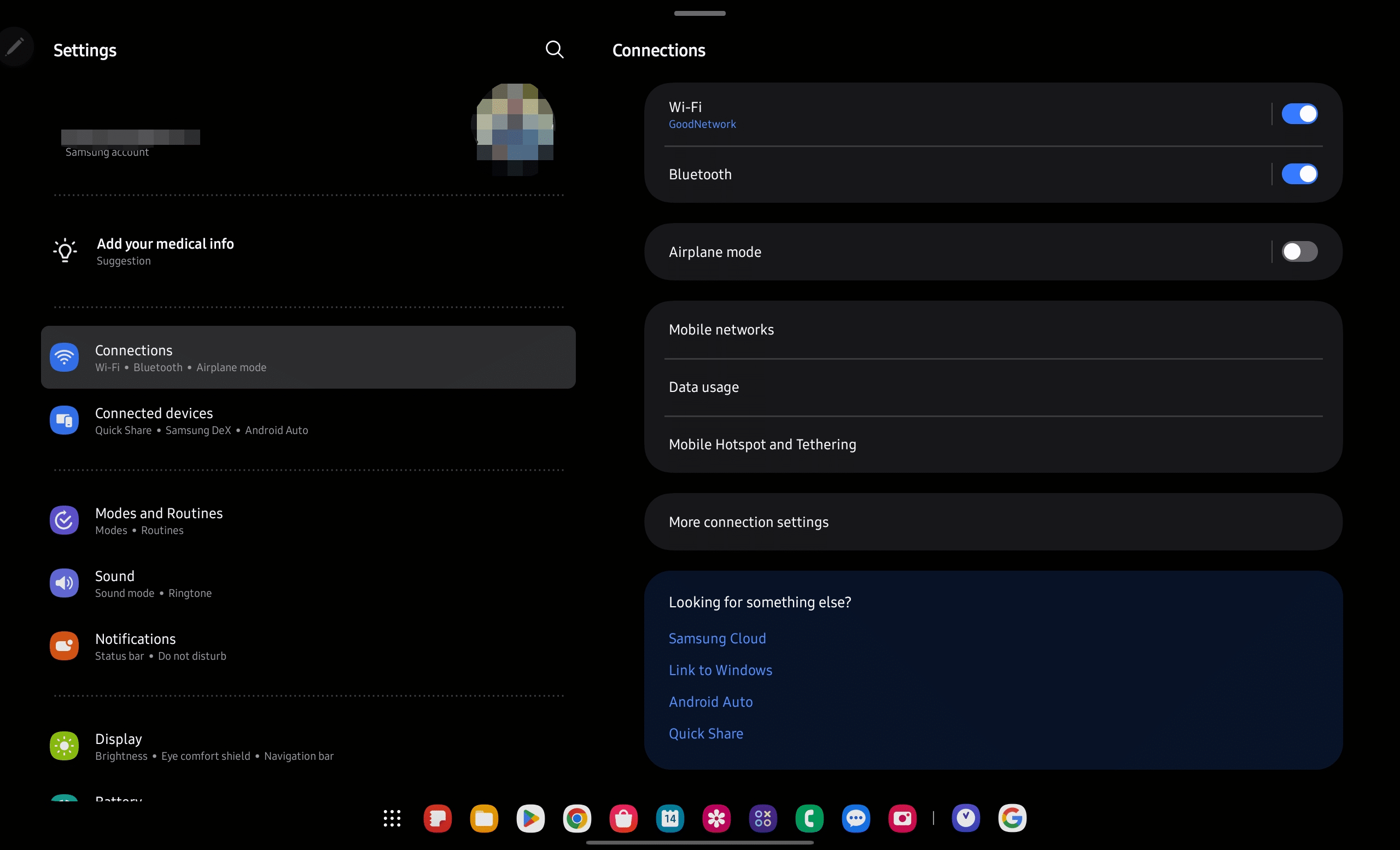Open Quick Share link
1400x850 pixels.
[x=705, y=733]
